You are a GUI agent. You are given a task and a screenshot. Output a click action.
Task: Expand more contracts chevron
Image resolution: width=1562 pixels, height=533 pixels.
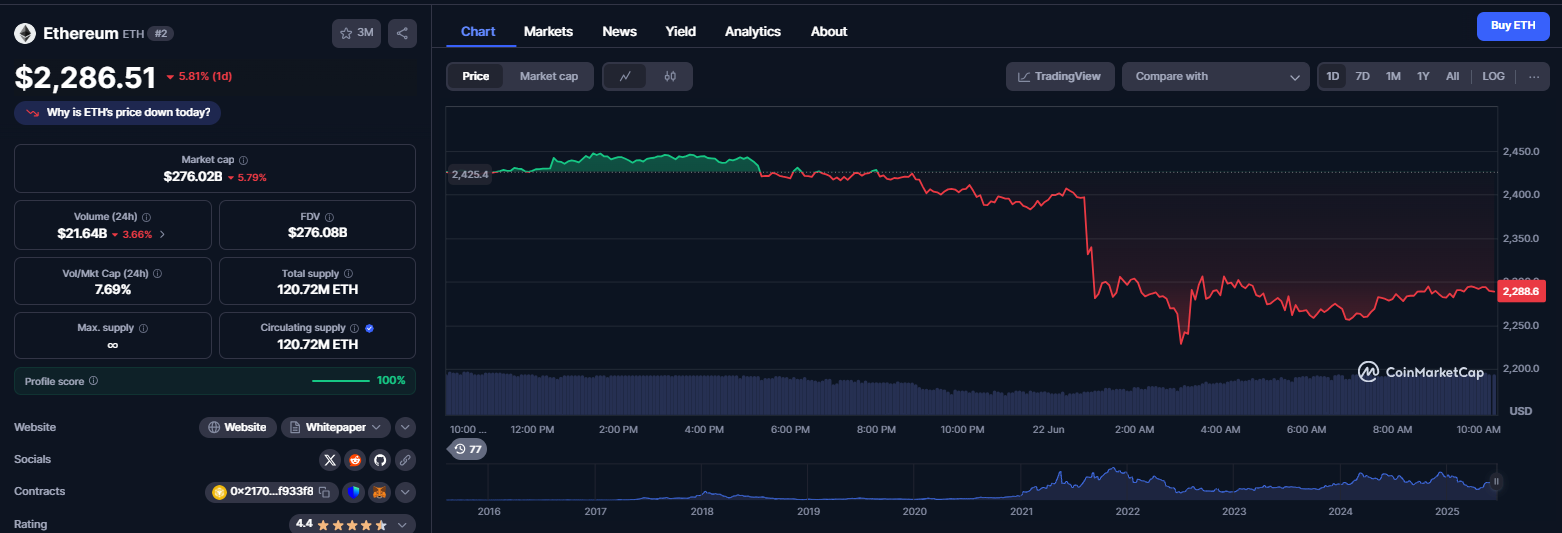coord(405,492)
